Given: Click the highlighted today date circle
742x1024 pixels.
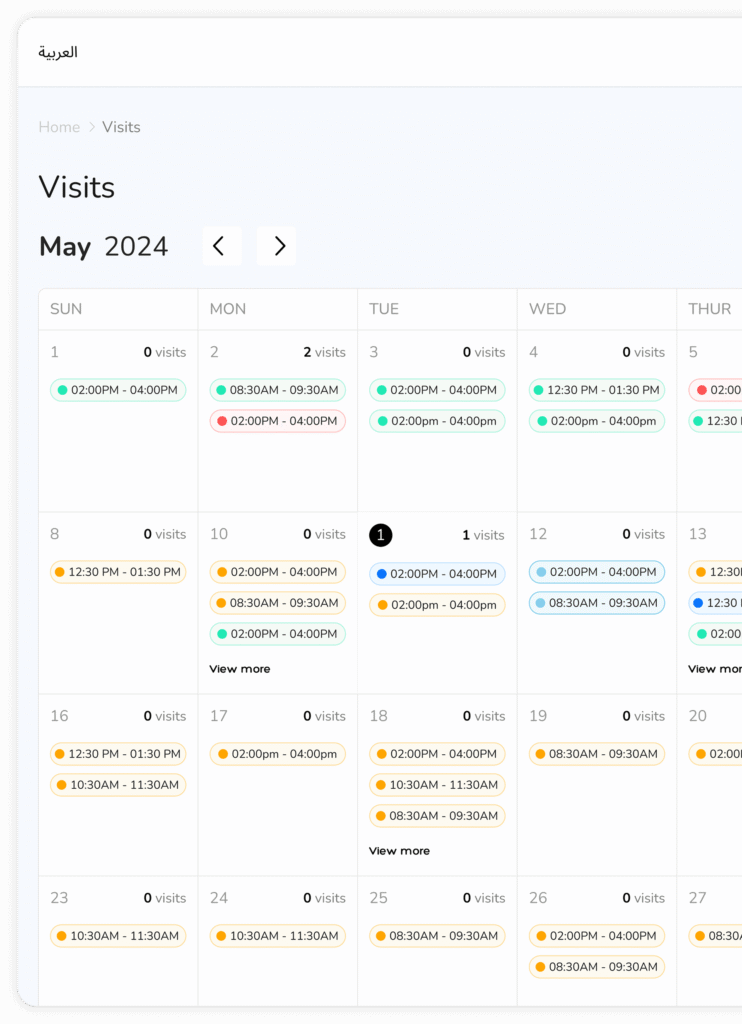Looking at the screenshot, I should [380, 535].
